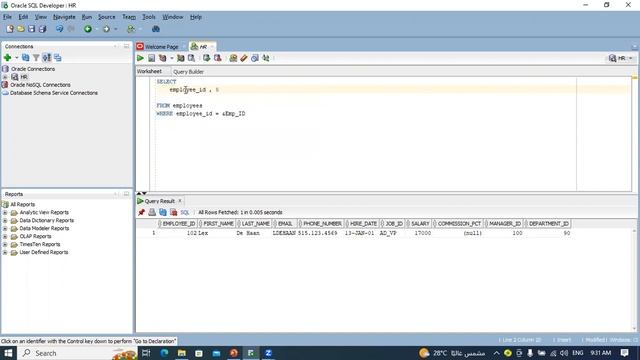The height and width of the screenshot is (360, 640).
Task: Click the DEPARTMENT_ID column header
Action: point(547,224)
